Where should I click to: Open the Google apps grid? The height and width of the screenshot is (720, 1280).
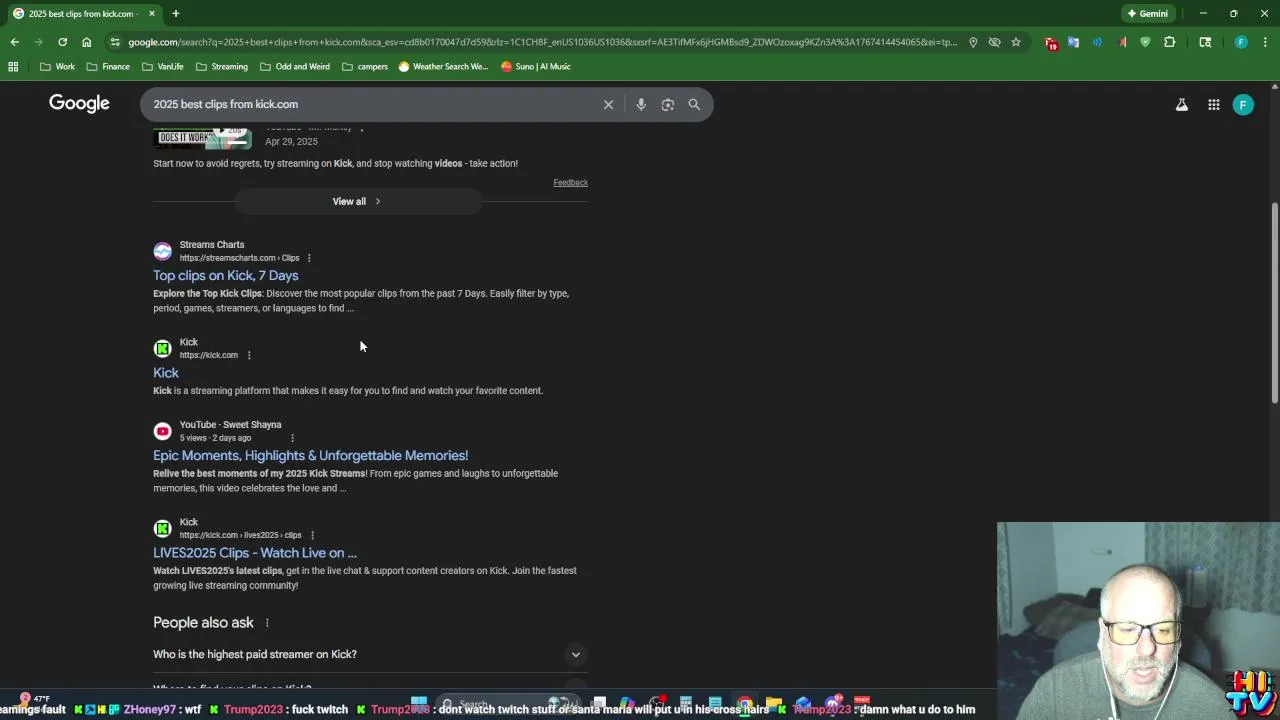click(1213, 104)
